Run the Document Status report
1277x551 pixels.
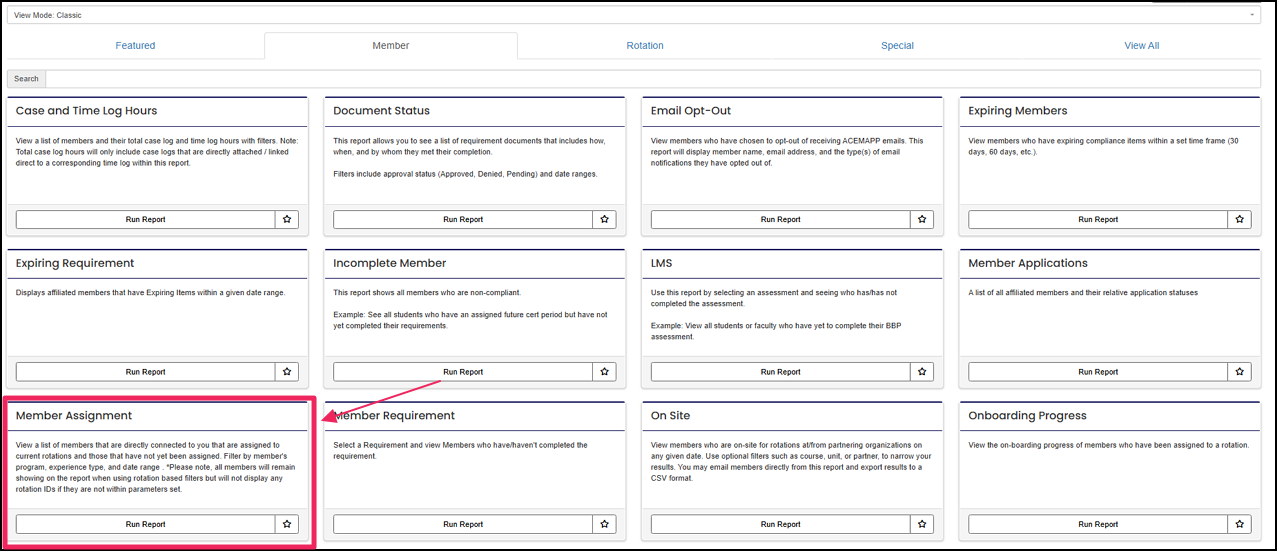click(x=463, y=219)
